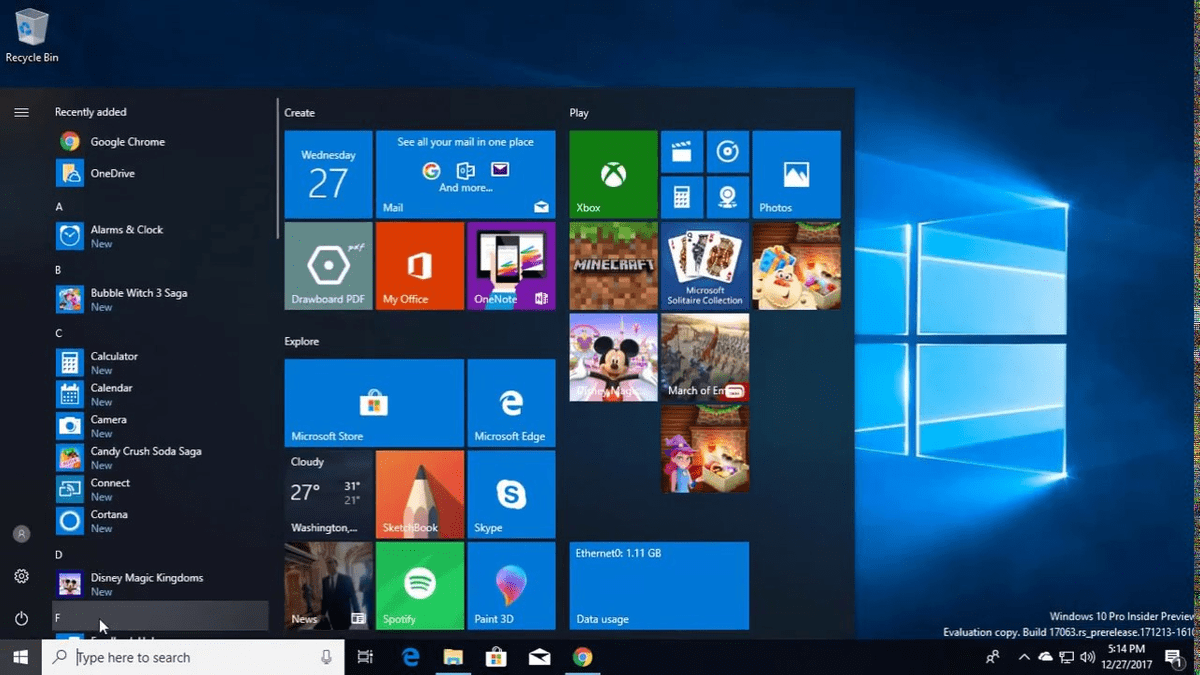Open the Skype tile

click(511, 494)
